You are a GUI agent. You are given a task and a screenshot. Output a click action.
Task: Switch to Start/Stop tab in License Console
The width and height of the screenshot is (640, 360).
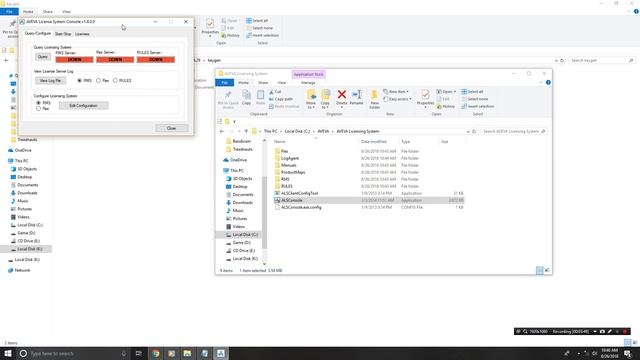63,34
